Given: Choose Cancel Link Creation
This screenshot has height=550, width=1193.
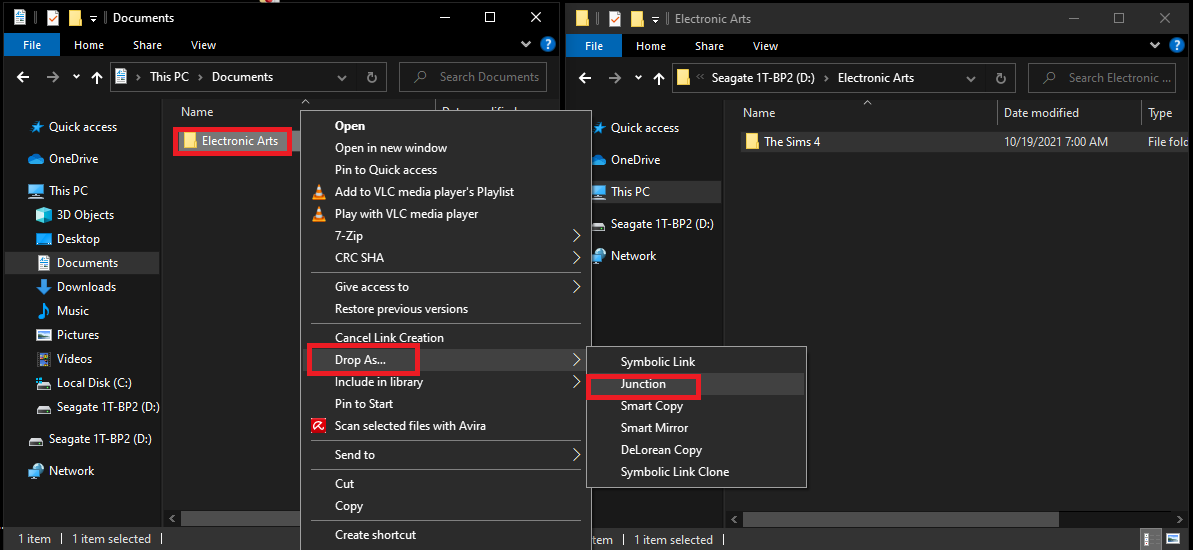Looking at the screenshot, I should tap(390, 337).
